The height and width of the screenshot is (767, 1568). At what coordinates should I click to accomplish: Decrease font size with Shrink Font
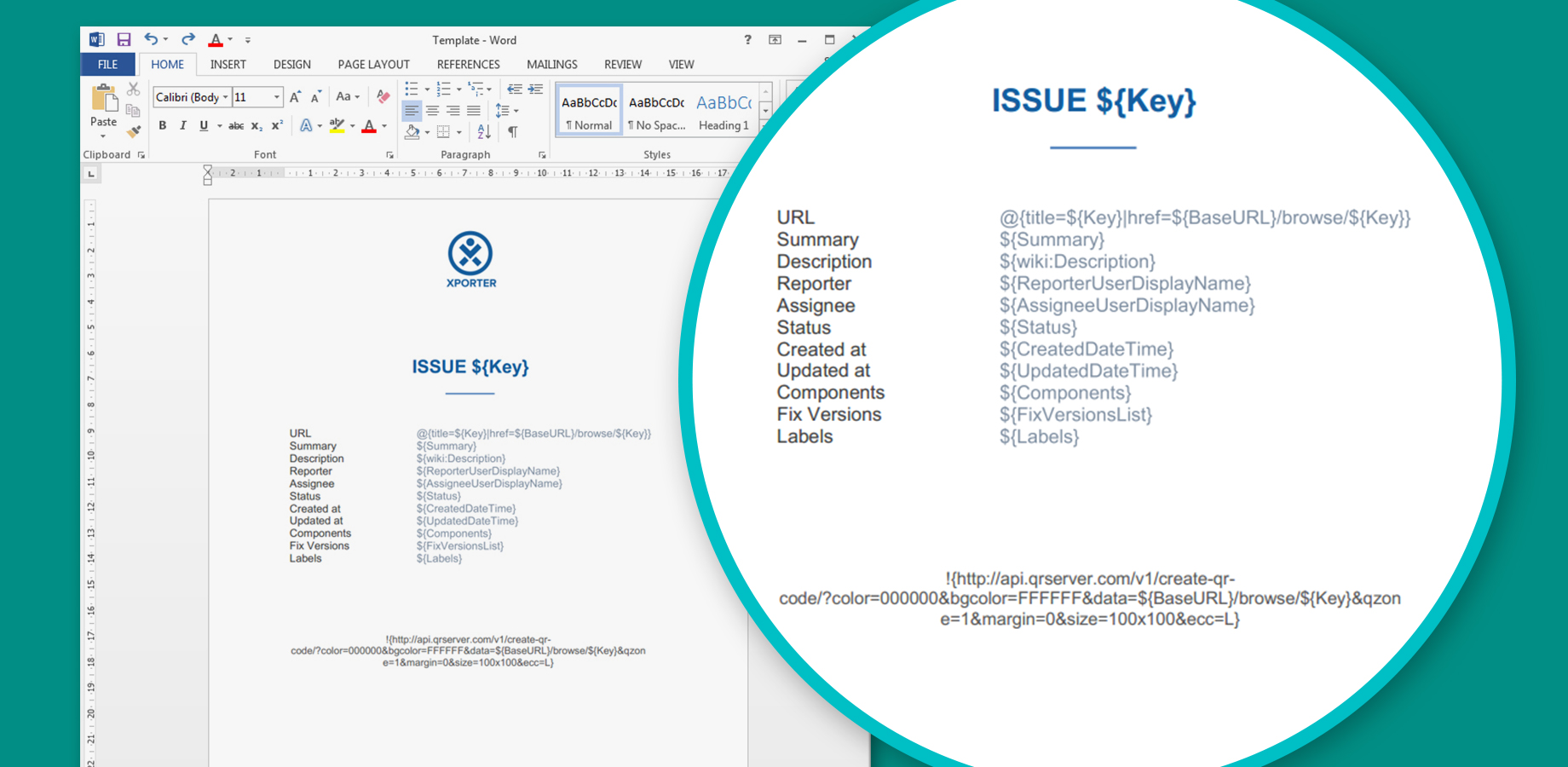coord(315,97)
